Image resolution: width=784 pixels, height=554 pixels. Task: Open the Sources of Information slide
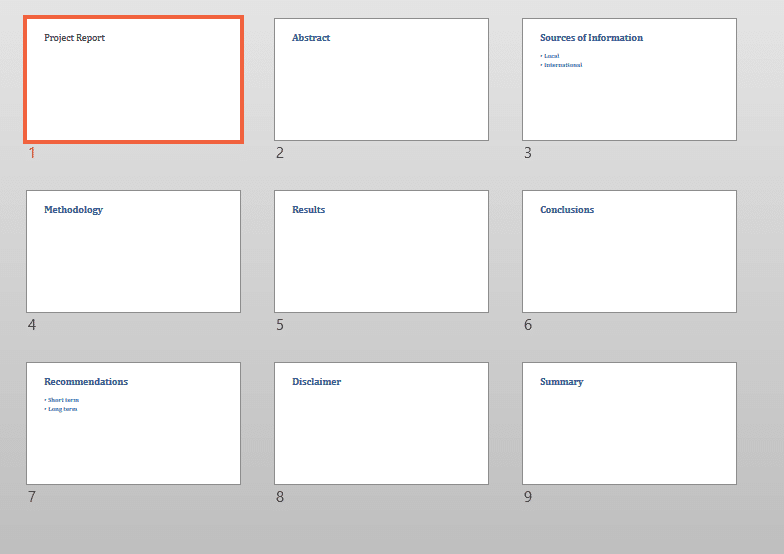629,90
